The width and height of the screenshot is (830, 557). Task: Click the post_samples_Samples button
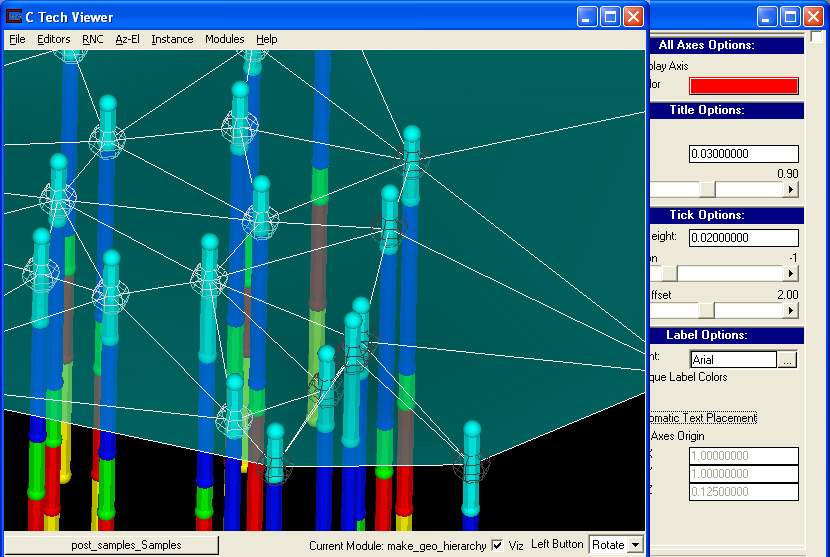click(x=111, y=545)
